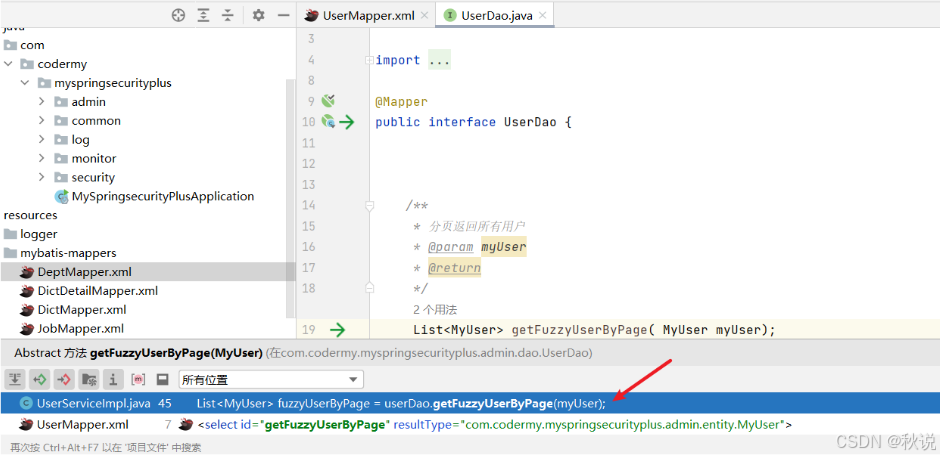Image resolution: width=940 pixels, height=457 pixels.
Task: Click the Spring bean gutter icon on line 10
Action: (328, 122)
